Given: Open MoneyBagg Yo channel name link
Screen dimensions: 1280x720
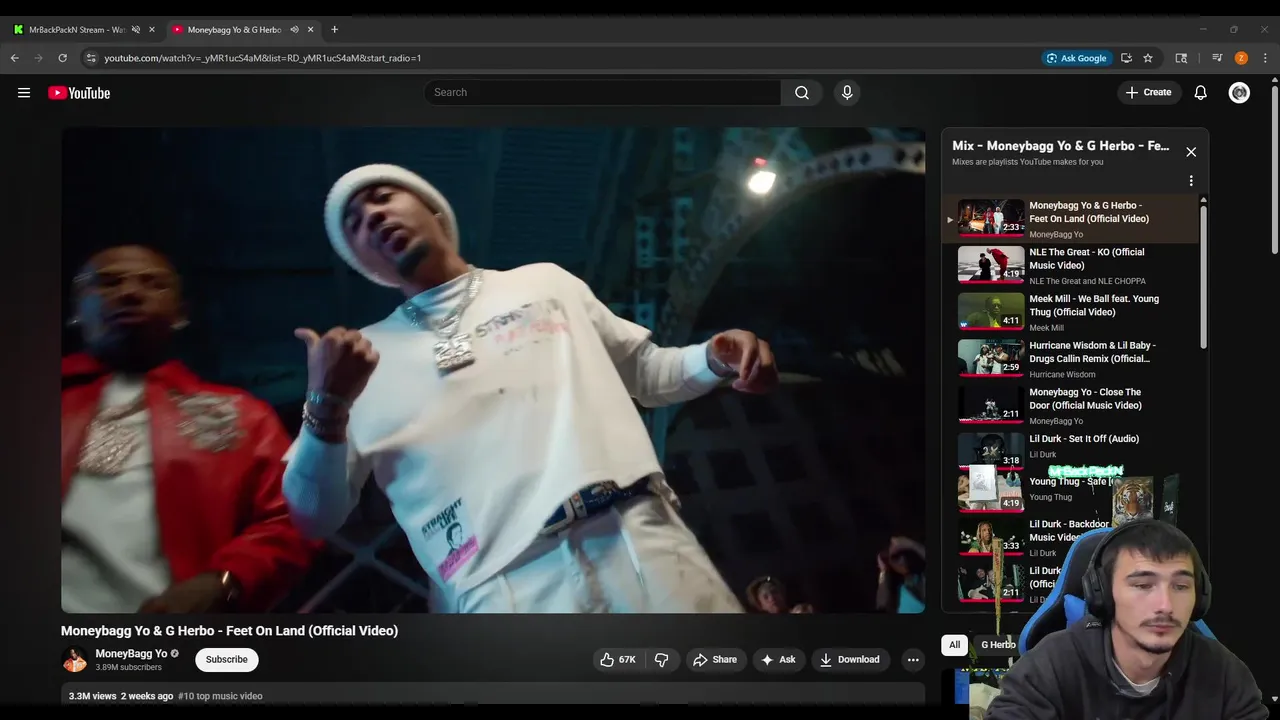Looking at the screenshot, I should coord(131,654).
